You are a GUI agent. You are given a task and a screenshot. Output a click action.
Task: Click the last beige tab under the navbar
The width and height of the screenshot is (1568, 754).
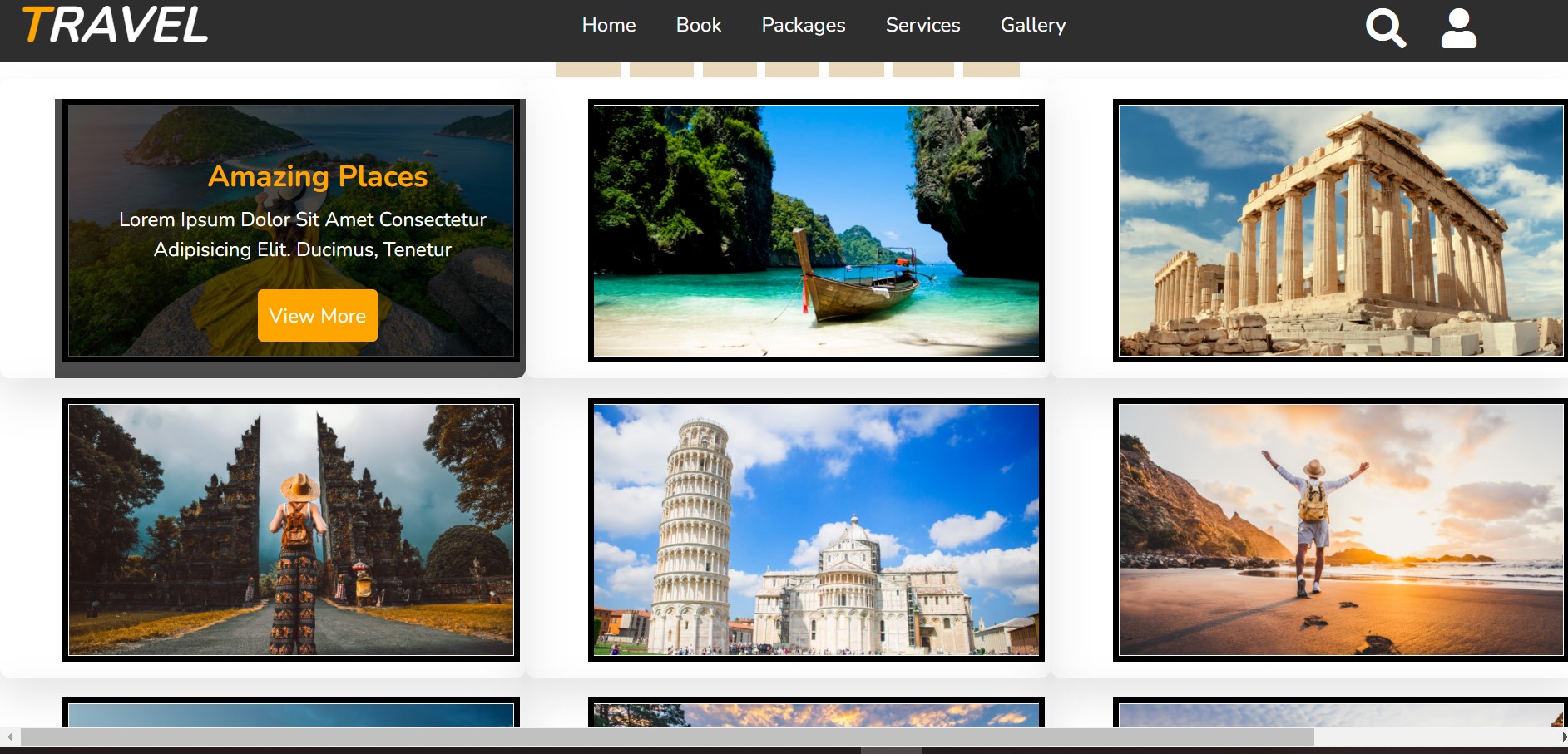991,70
